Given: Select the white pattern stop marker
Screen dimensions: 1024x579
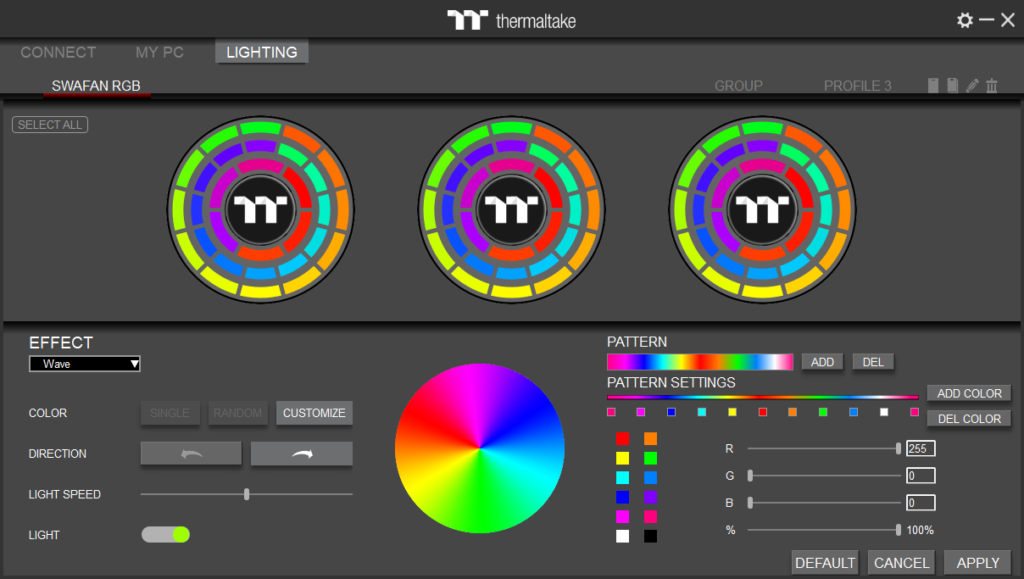Looking at the screenshot, I should (884, 412).
